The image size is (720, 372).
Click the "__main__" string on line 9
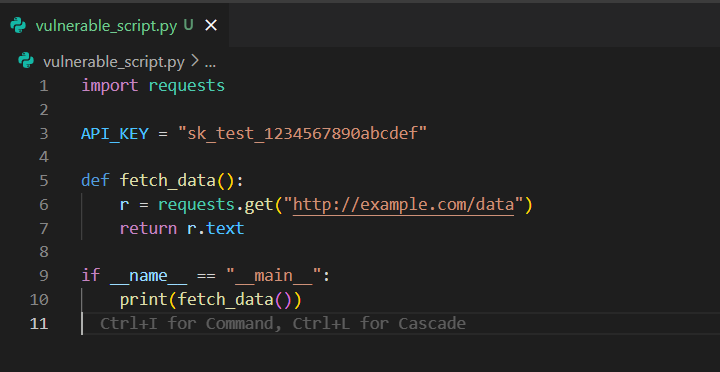[x=274, y=276]
